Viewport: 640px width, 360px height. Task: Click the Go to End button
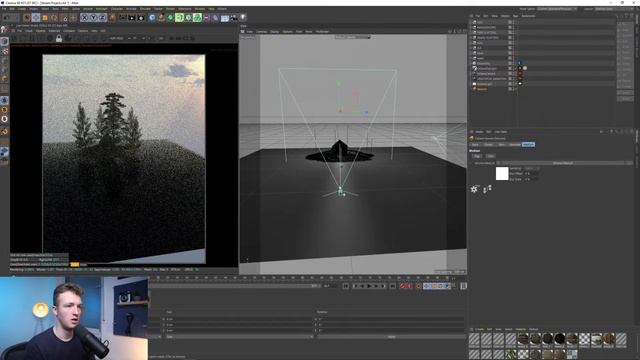(392, 286)
